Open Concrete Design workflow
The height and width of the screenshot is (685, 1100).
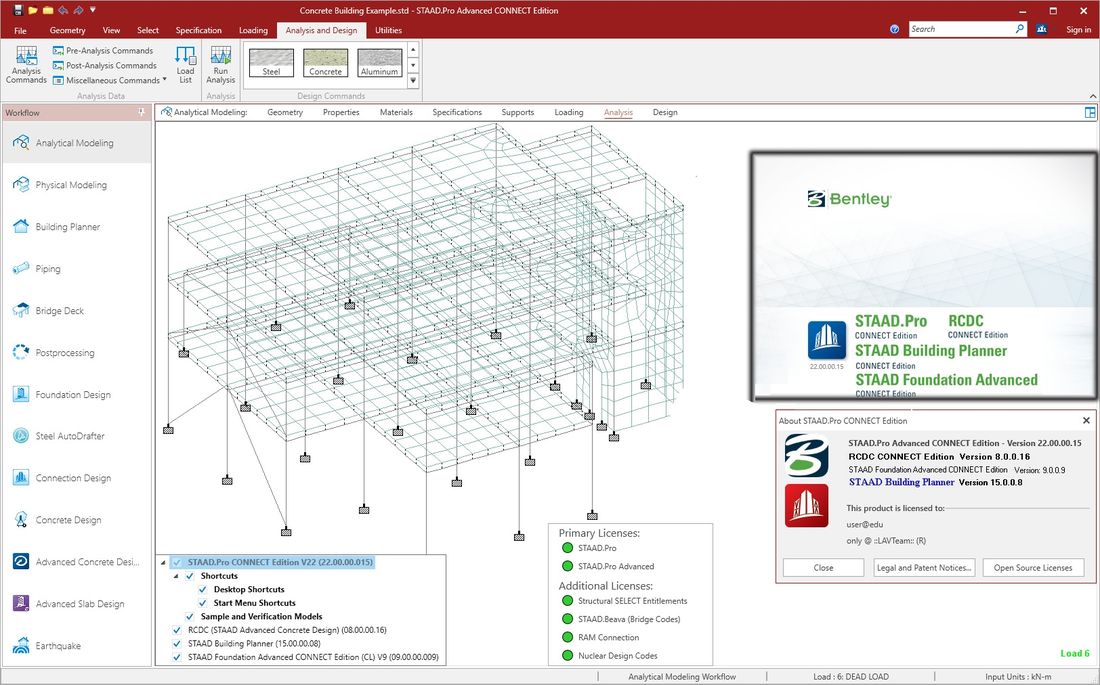(x=76, y=520)
